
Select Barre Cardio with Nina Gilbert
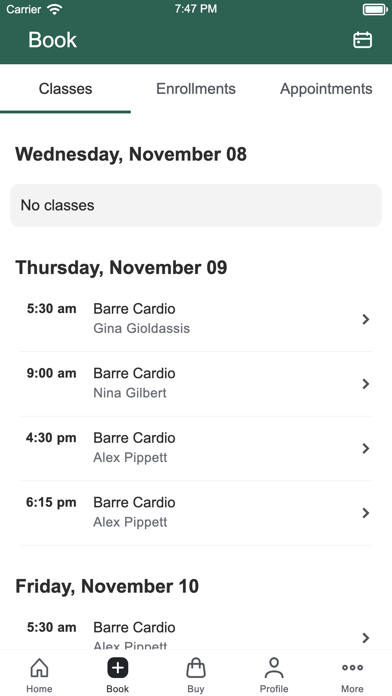tap(196, 384)
